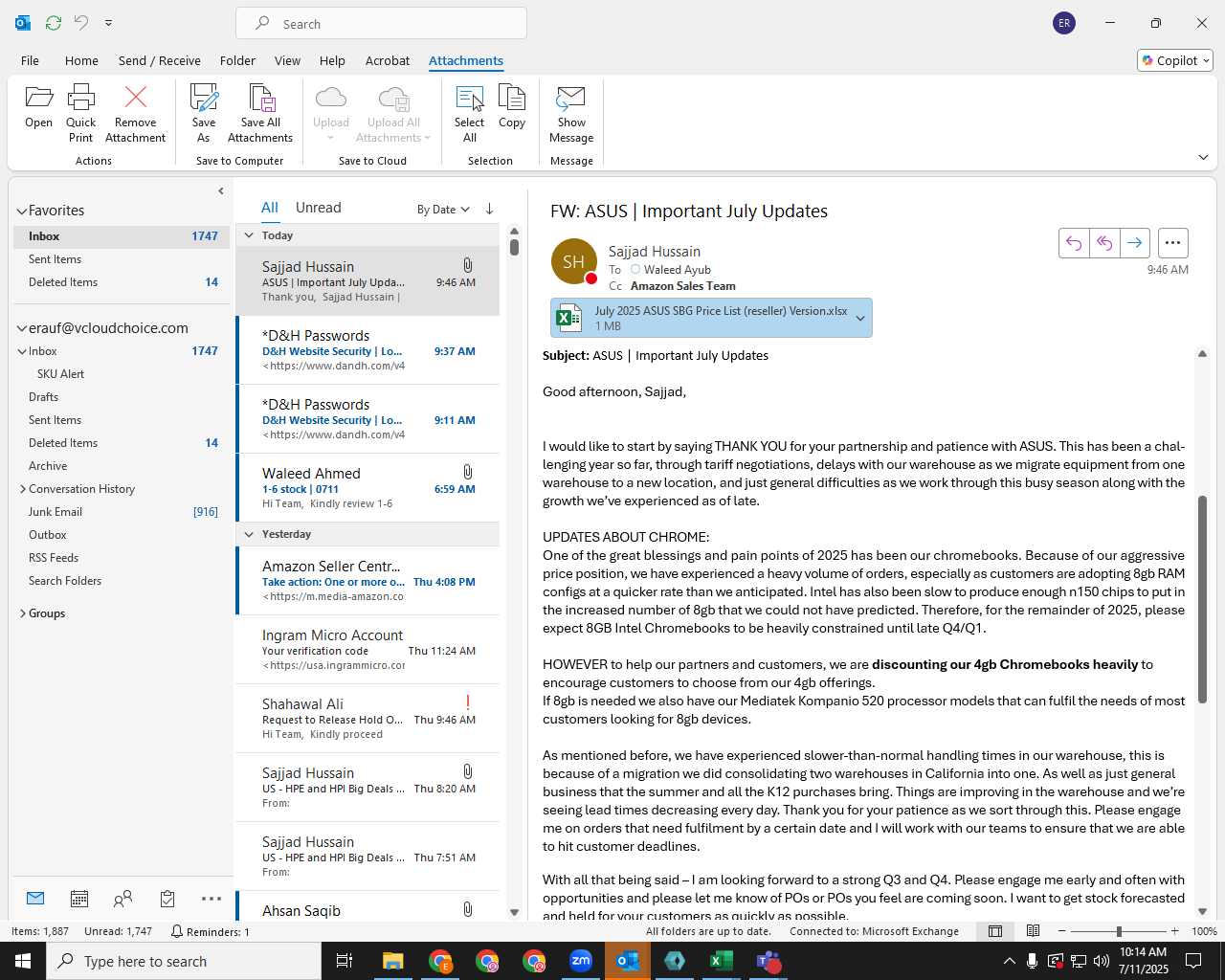Reply All to the ASUS email
The height and width of the screenshot is (980, 1225).
coord(1103,243)
